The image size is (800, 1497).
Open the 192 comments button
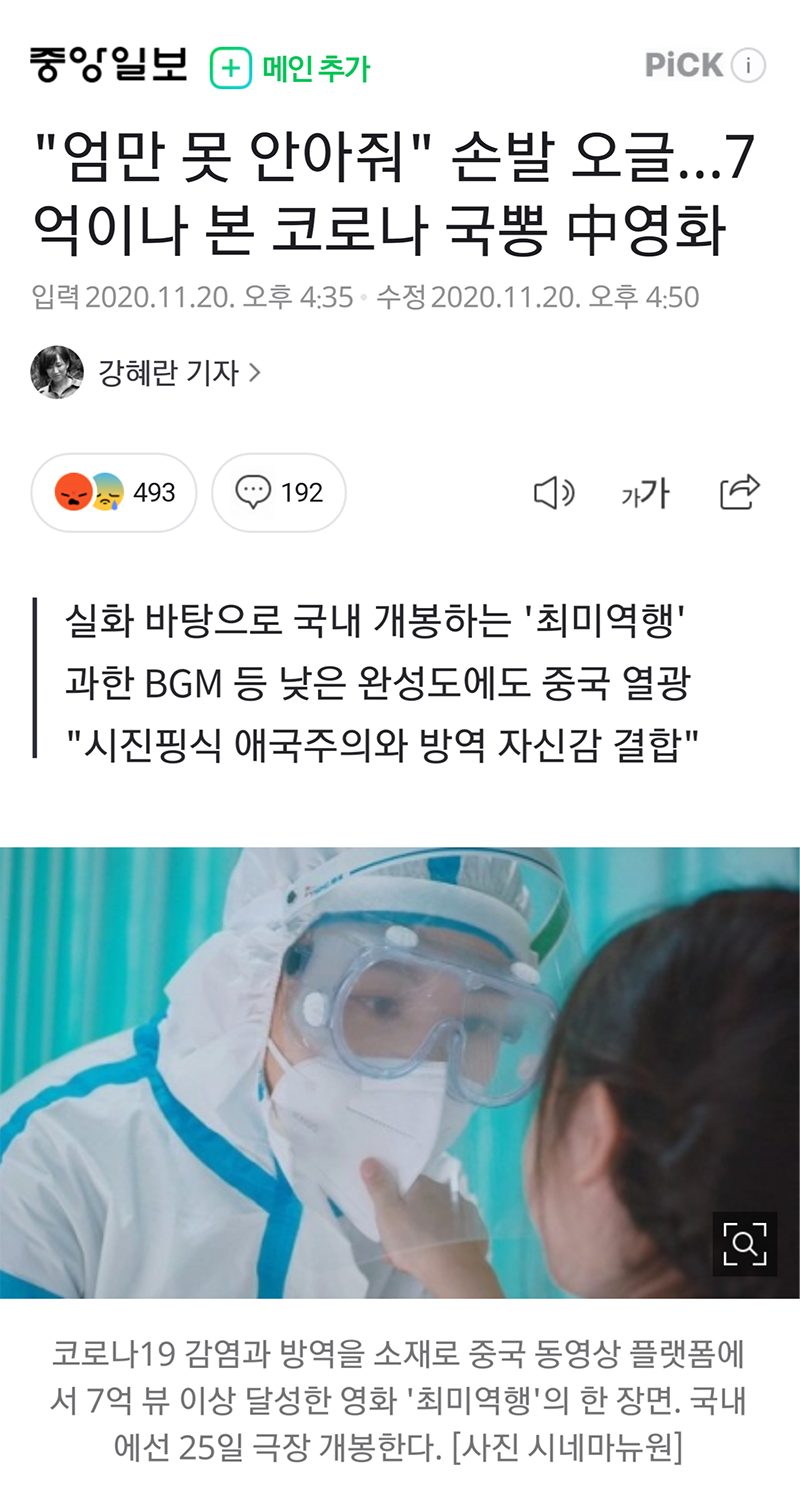279,492
